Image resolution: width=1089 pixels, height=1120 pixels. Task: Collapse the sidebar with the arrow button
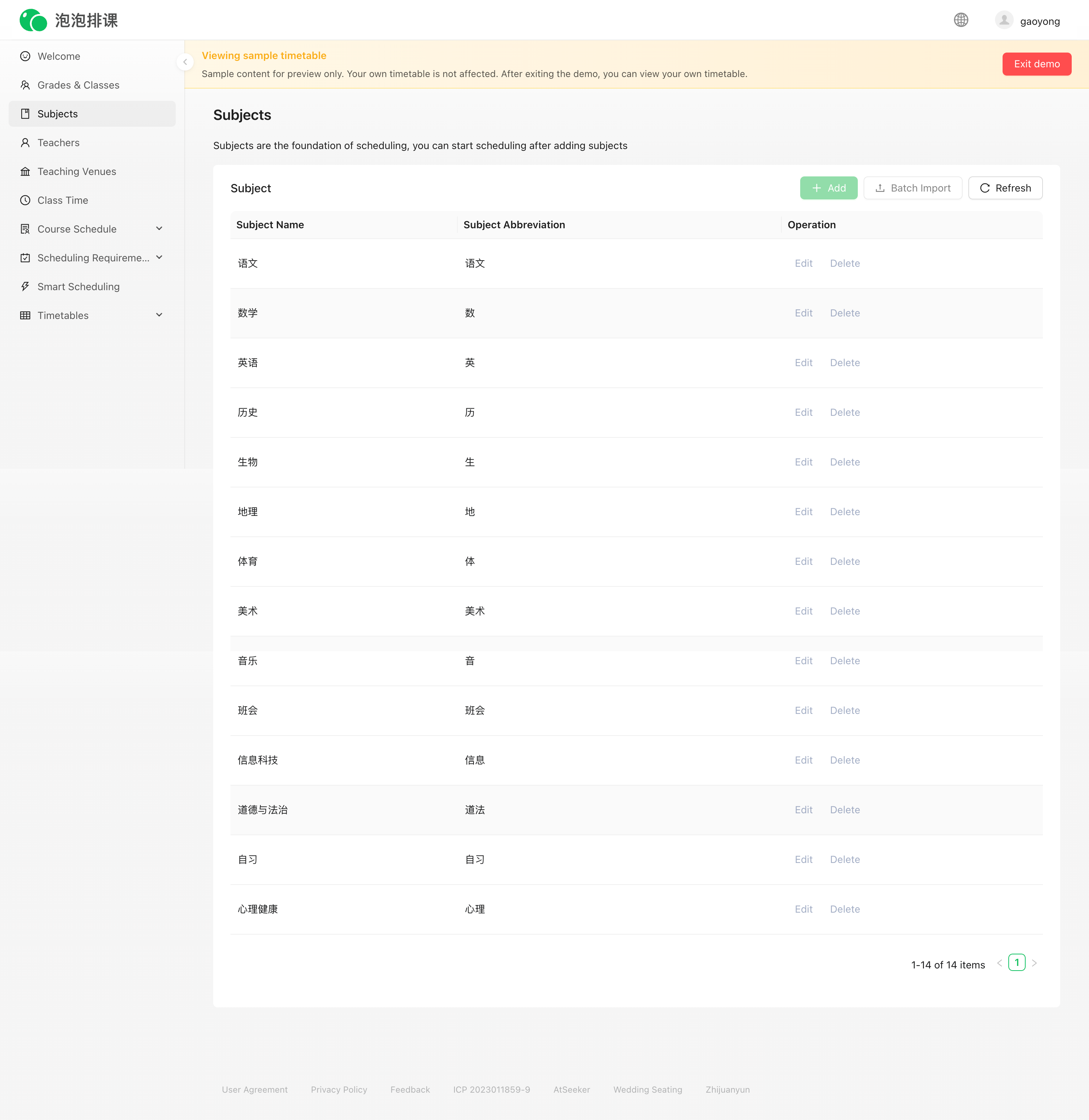click(x=185, y=62)
